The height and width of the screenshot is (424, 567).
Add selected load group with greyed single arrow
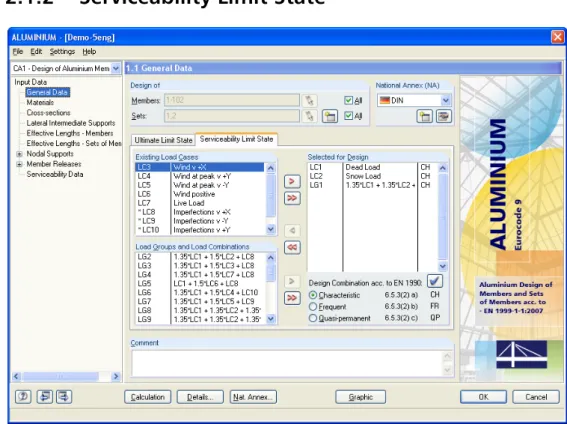pos(292,281)
